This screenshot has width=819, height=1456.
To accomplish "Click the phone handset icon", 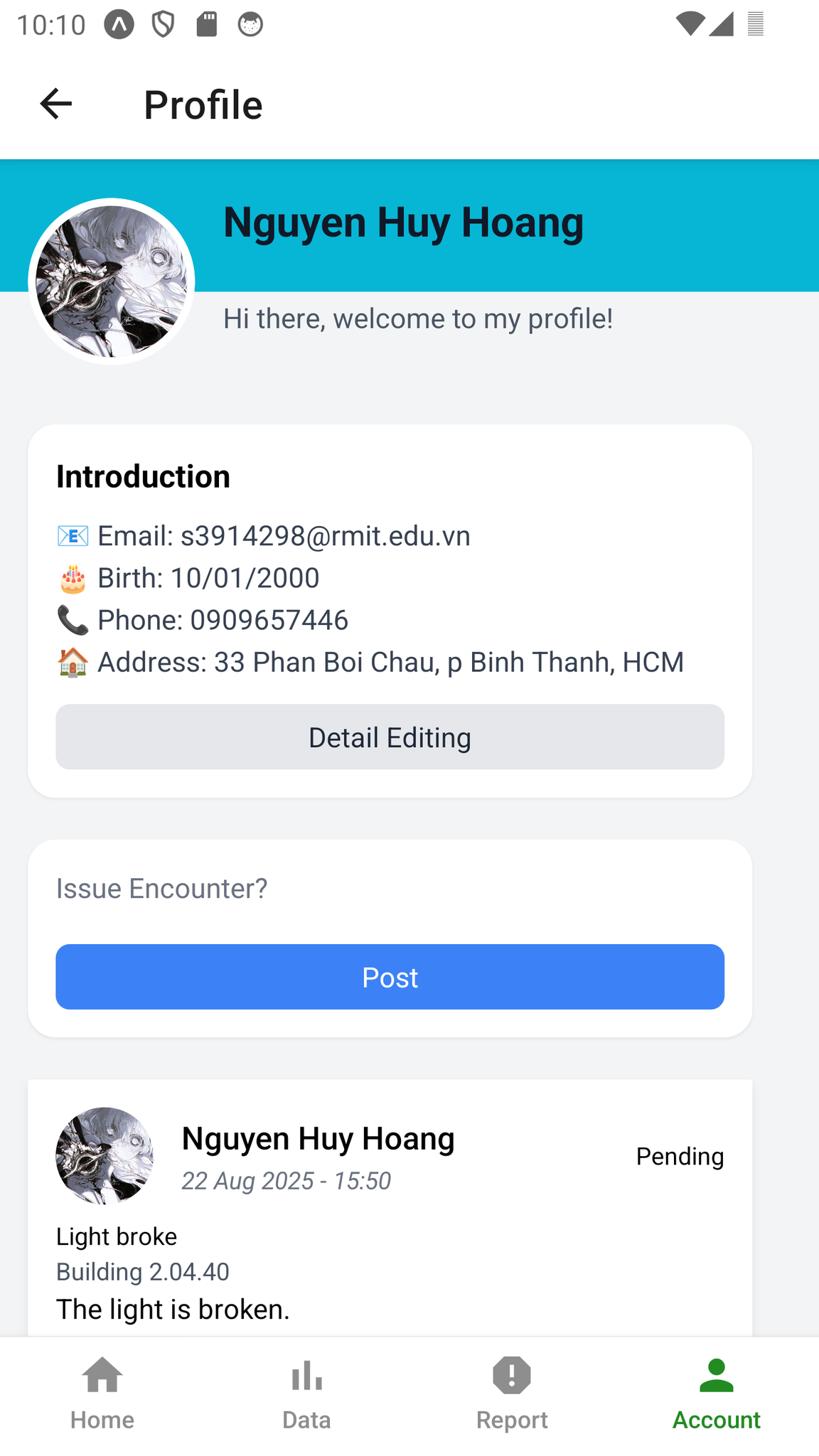I will point(73,620).
